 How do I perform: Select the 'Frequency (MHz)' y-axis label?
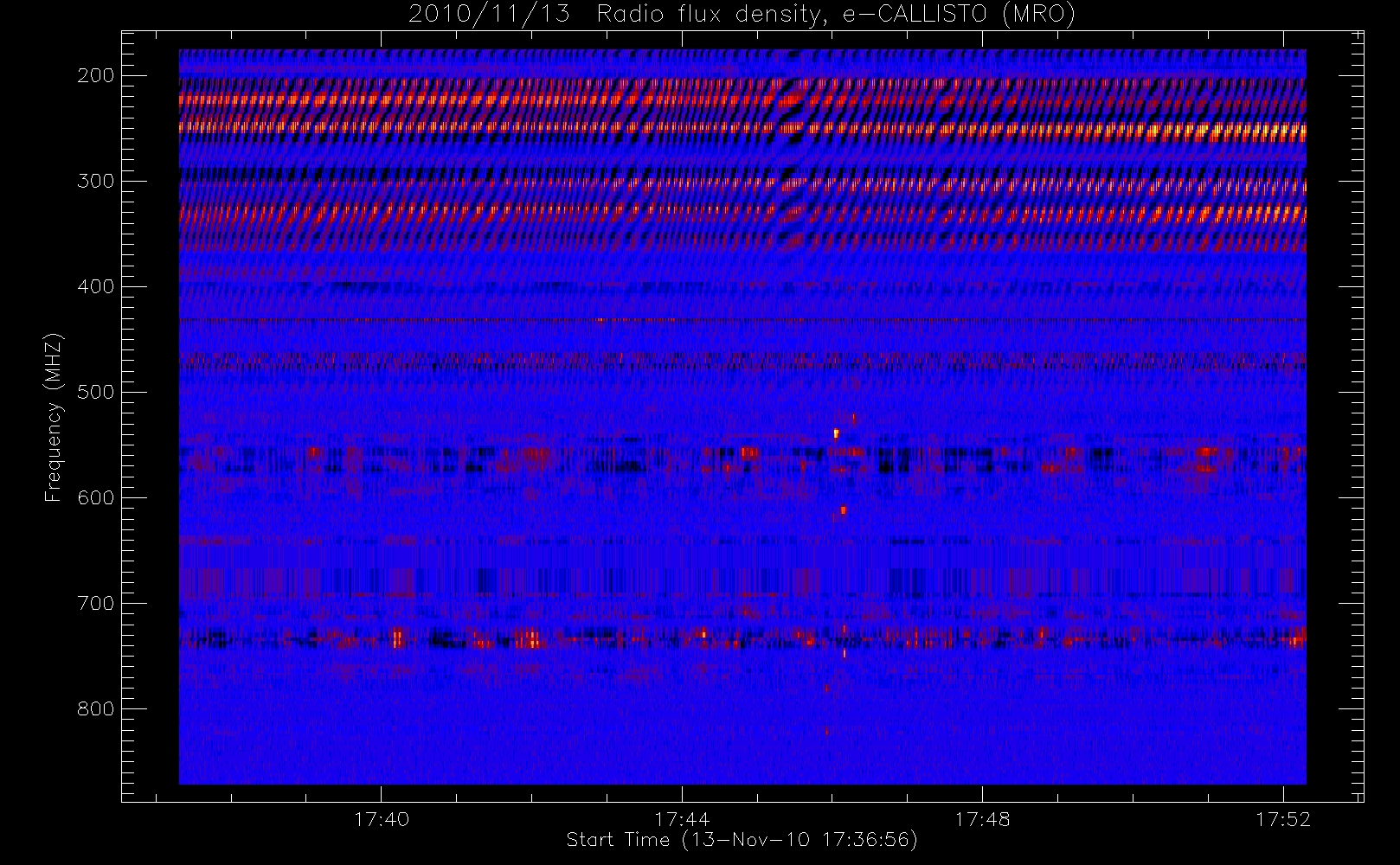click(x=54, y=417)
